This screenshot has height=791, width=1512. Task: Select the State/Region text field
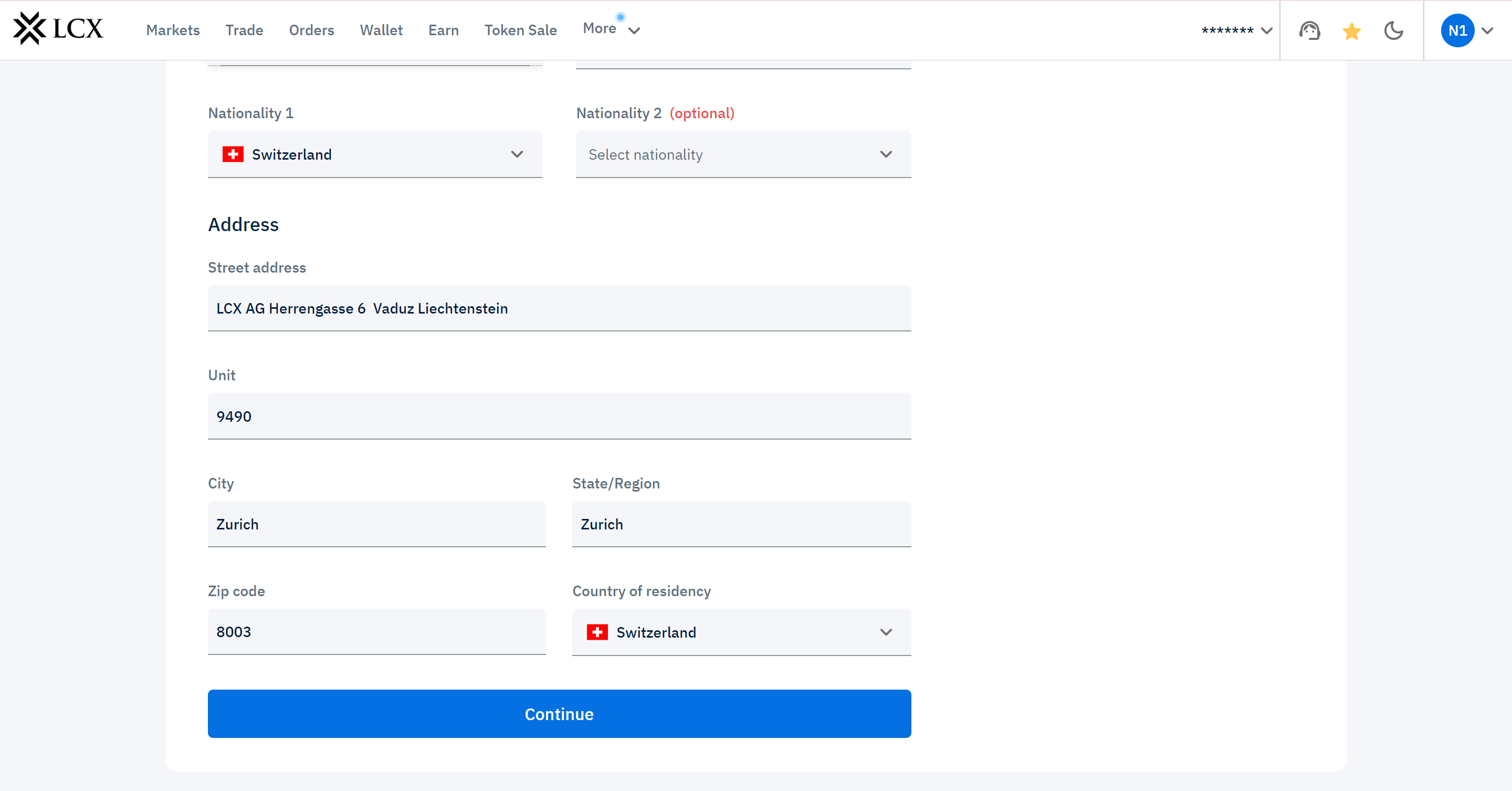pos(741,524)
